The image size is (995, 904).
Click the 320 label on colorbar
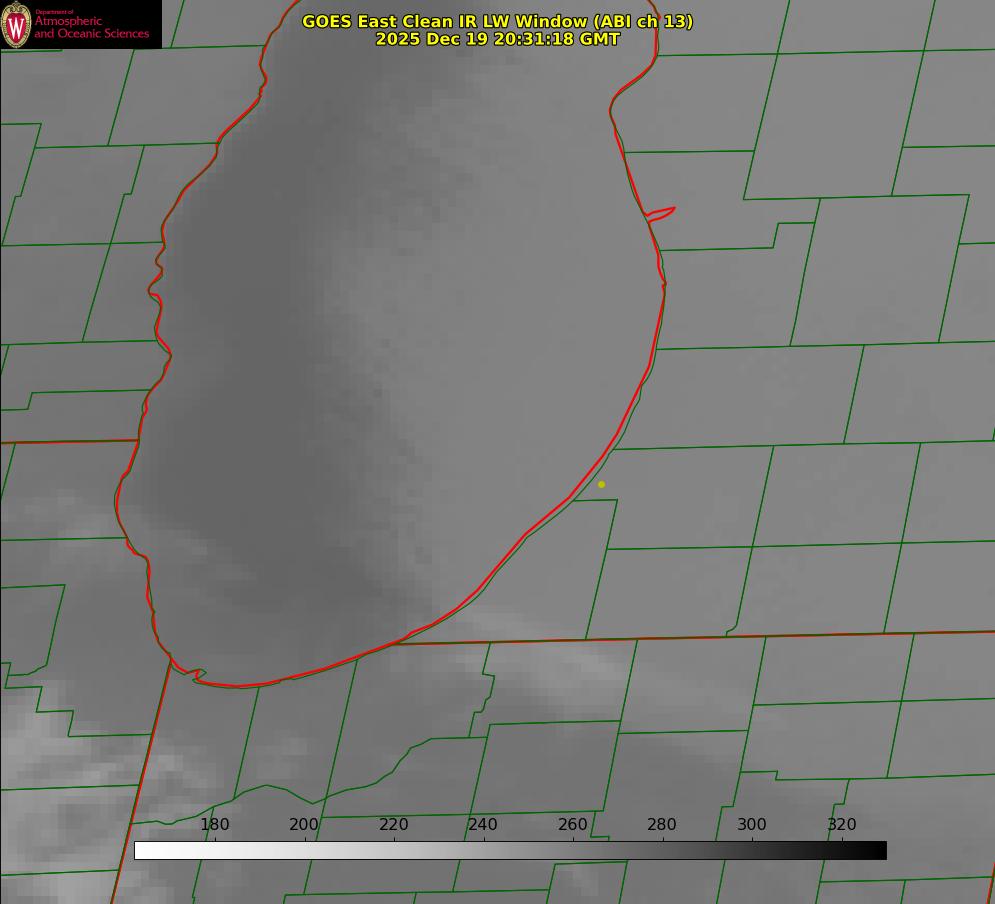pos(842,824)
